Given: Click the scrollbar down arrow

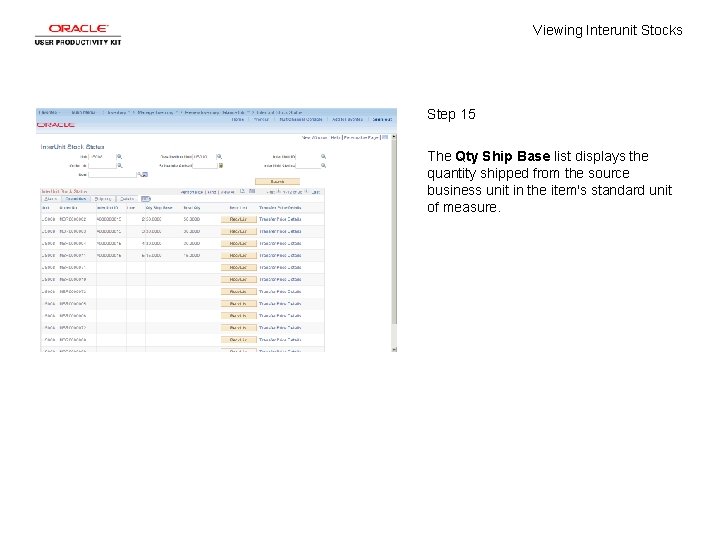Looking at the screenshot, I should 394,349.
